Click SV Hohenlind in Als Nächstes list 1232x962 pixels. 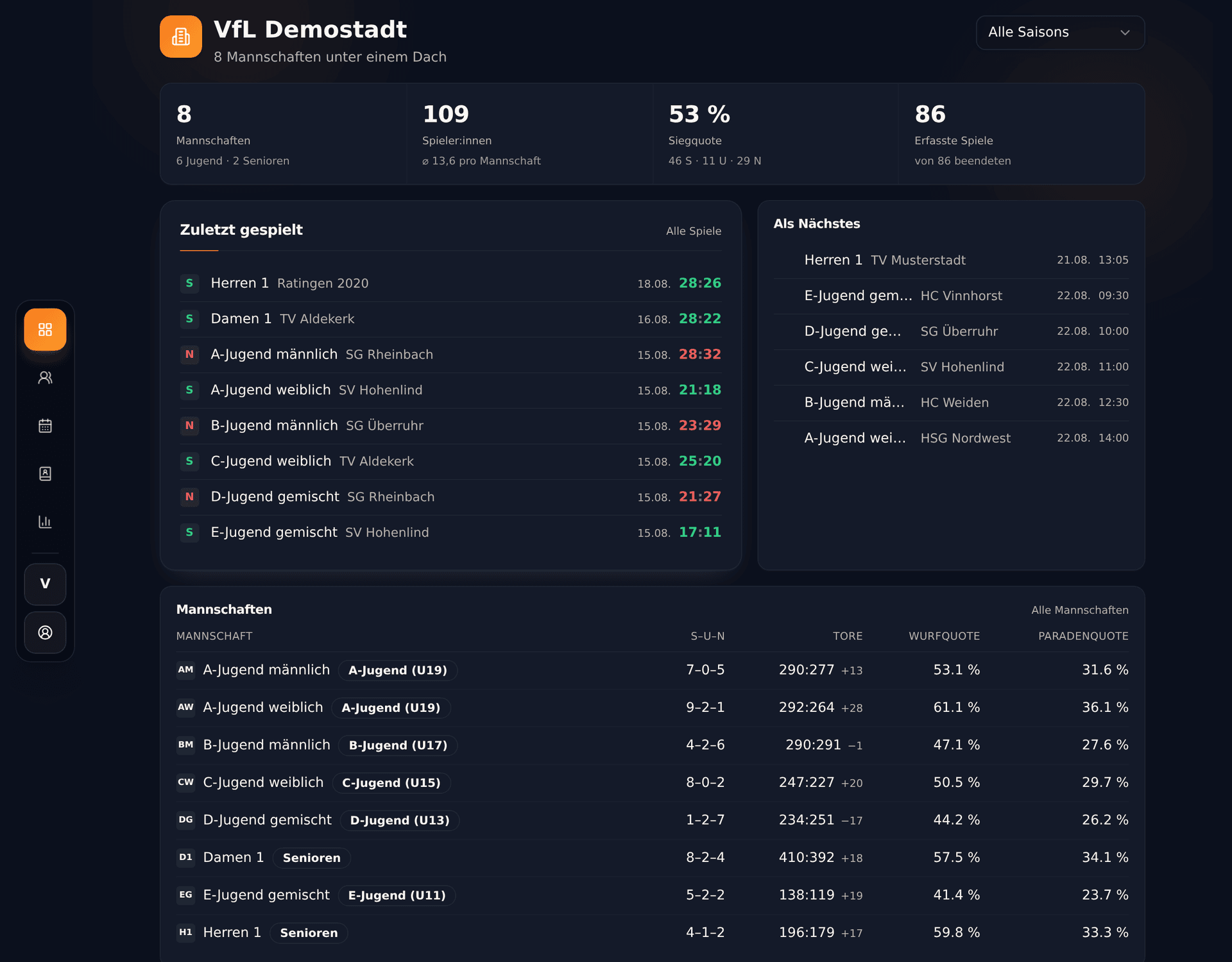963,367
